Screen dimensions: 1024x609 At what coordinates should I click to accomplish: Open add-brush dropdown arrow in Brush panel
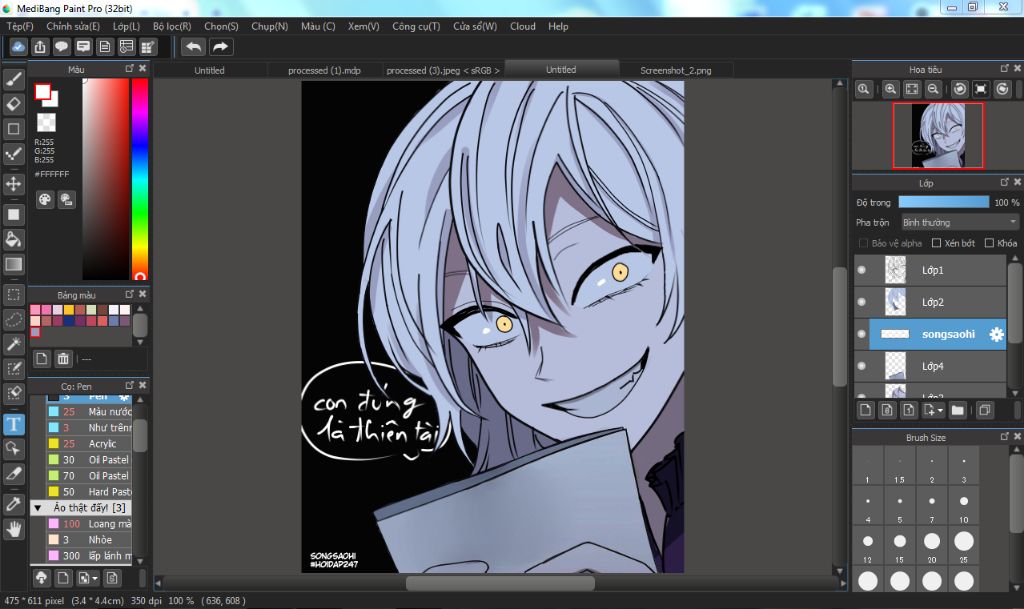coord(95,578)
